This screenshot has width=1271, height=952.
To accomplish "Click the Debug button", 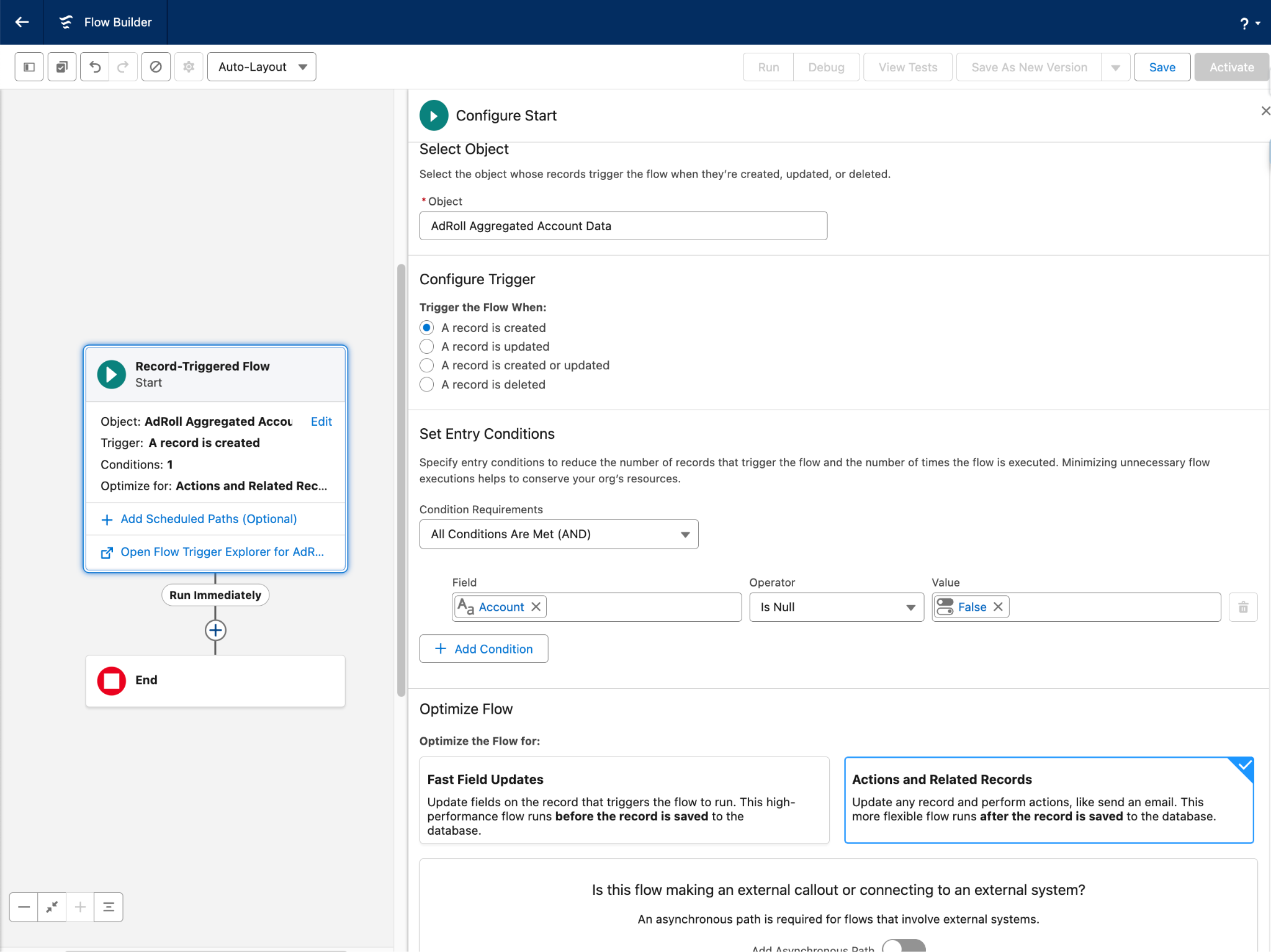I will [826, 67].
